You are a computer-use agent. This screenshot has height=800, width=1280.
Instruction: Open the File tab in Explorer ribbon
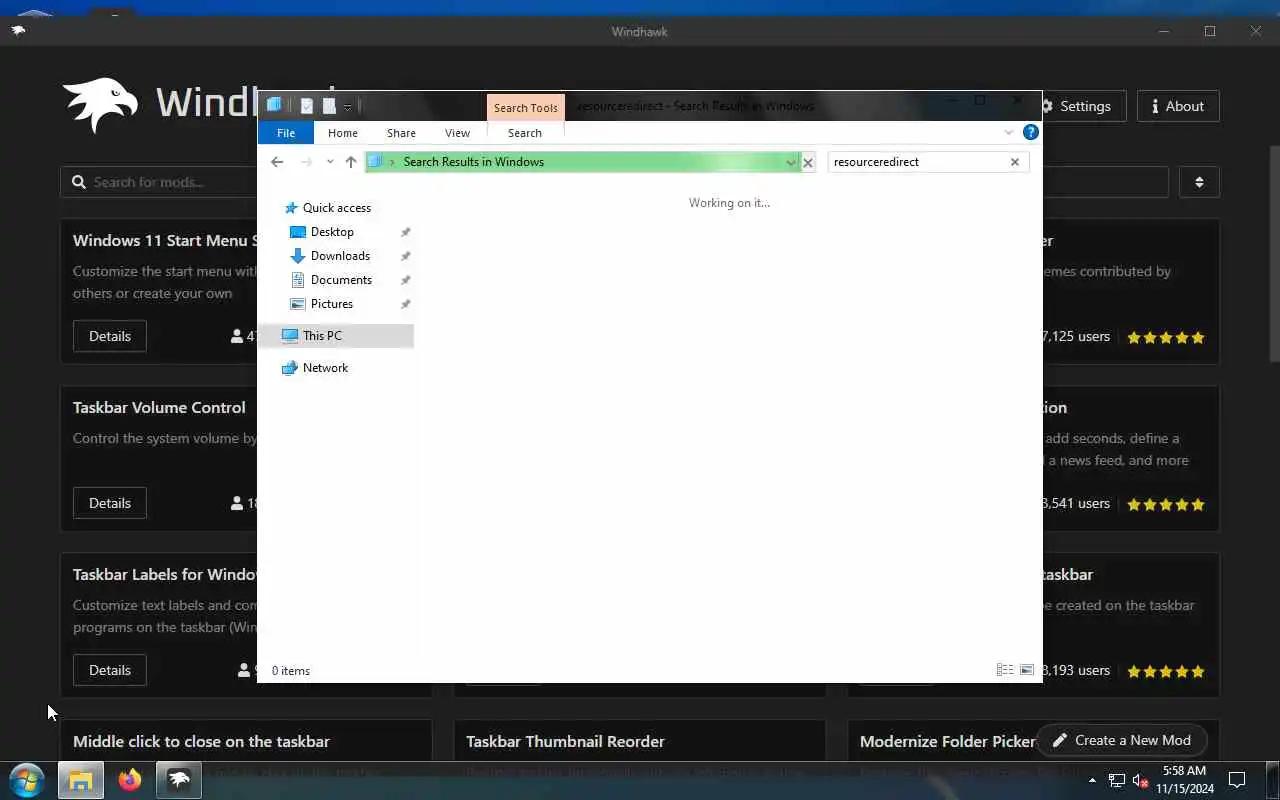tap(285, 133)
